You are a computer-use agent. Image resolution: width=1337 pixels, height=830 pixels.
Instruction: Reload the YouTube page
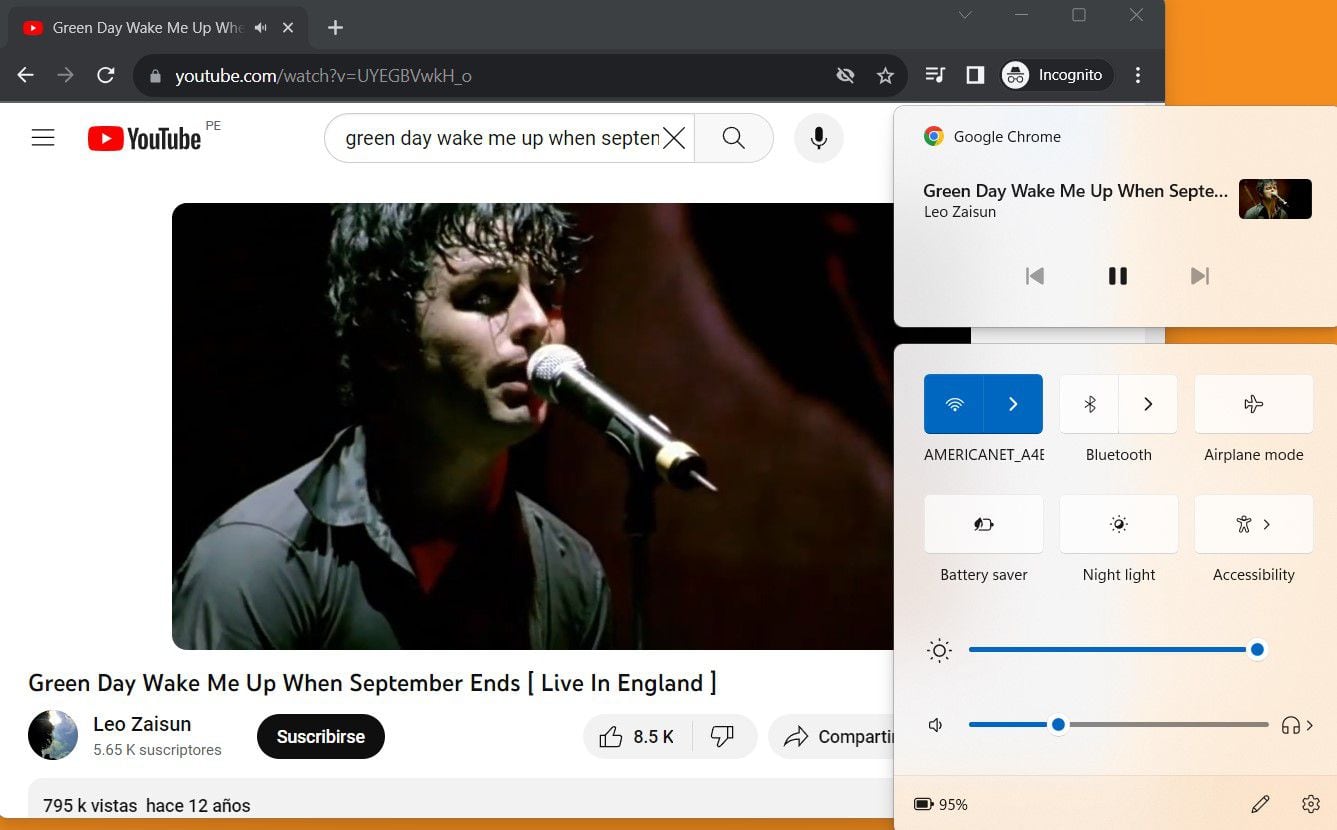pos(106,75)
